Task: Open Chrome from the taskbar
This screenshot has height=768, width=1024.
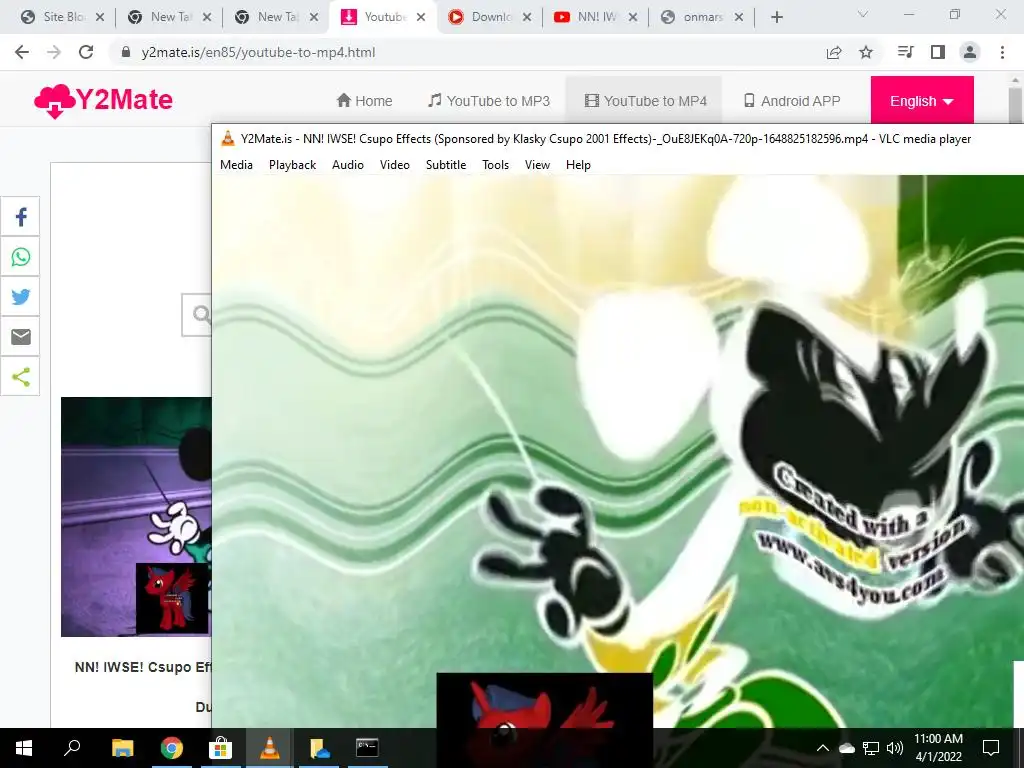Action: tap(171, 748)
